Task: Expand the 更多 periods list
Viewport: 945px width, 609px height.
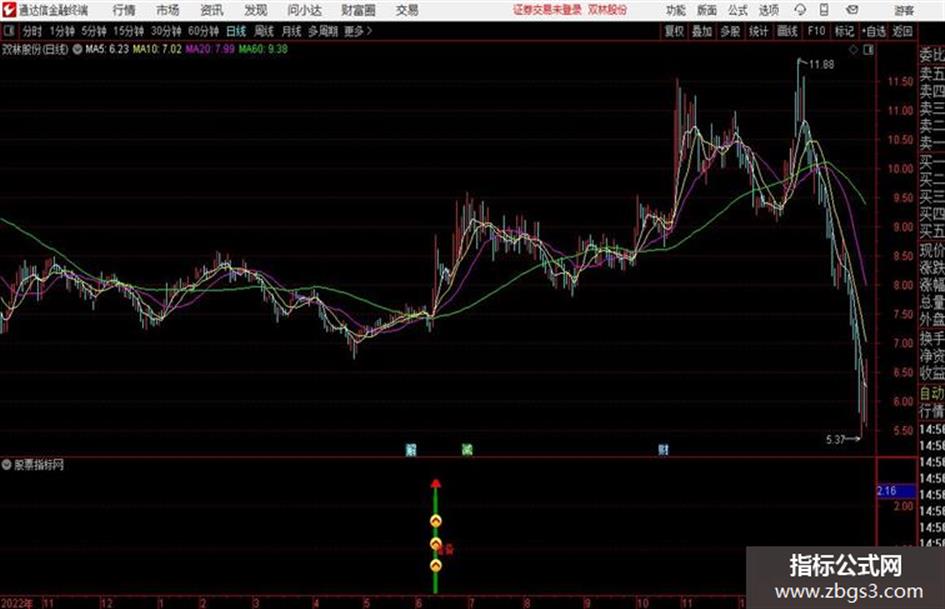Action: 358,31
